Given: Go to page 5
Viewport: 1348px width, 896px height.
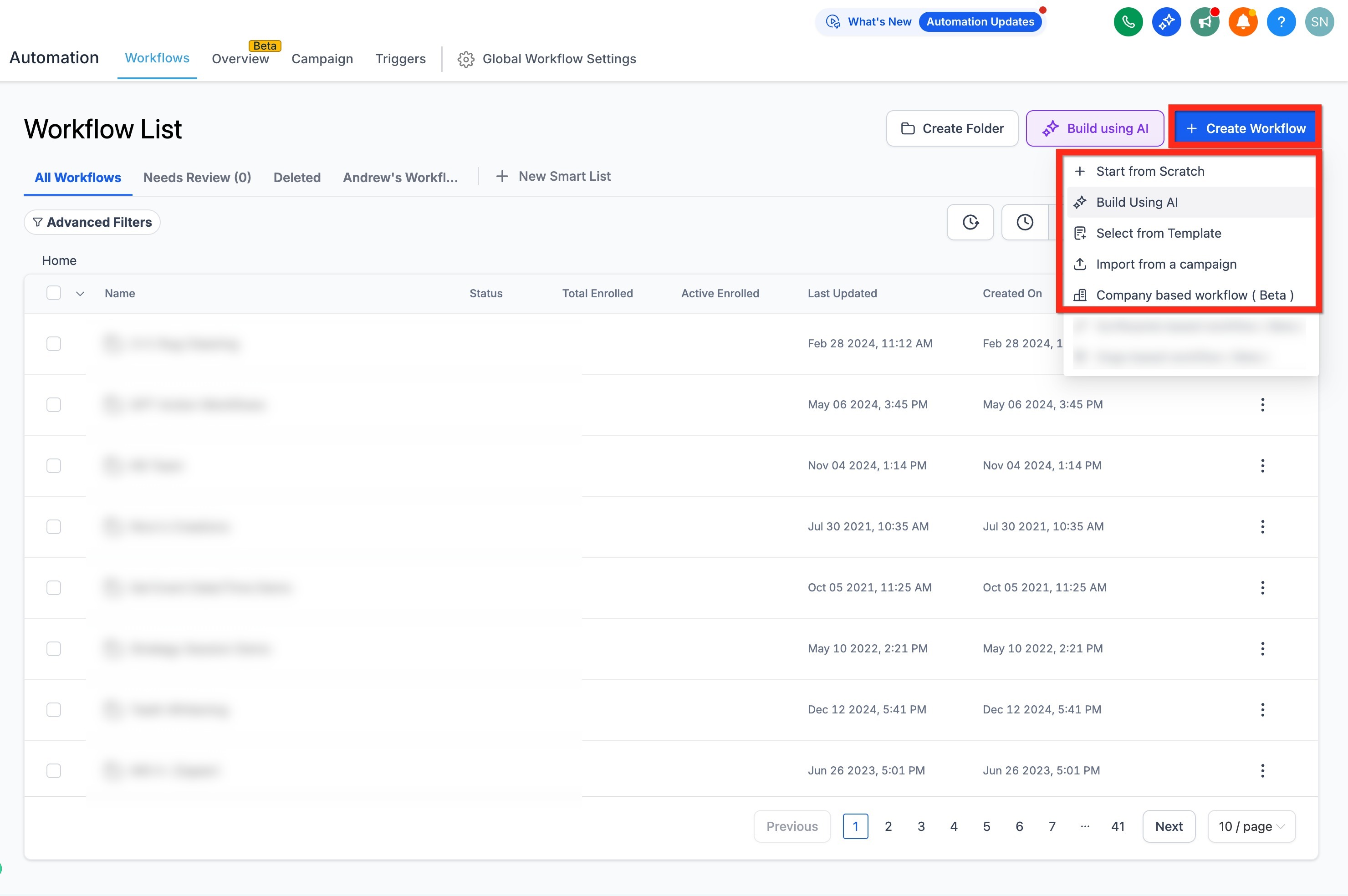Looking at the screenshot, I should tap(986, 826).
